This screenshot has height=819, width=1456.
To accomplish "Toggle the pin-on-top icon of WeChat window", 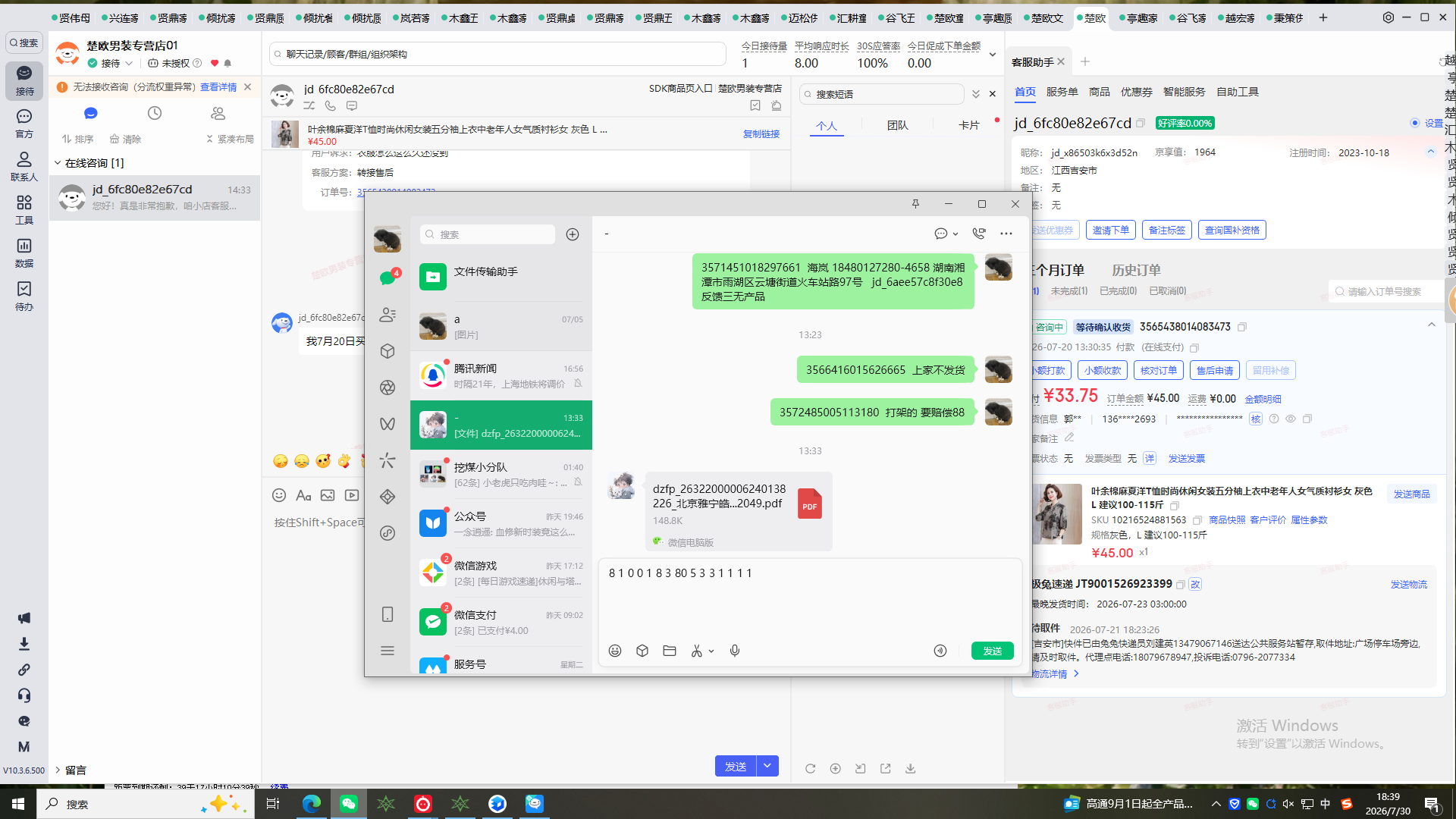I will 915,204.
